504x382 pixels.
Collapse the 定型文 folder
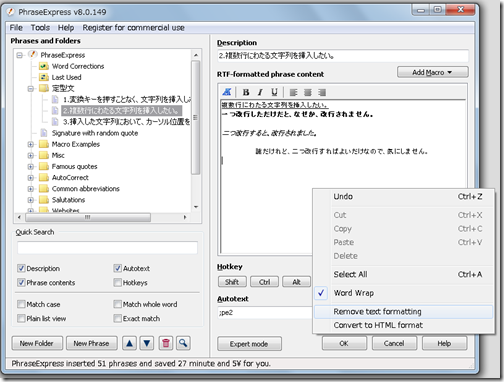click(x=31, y=89)
